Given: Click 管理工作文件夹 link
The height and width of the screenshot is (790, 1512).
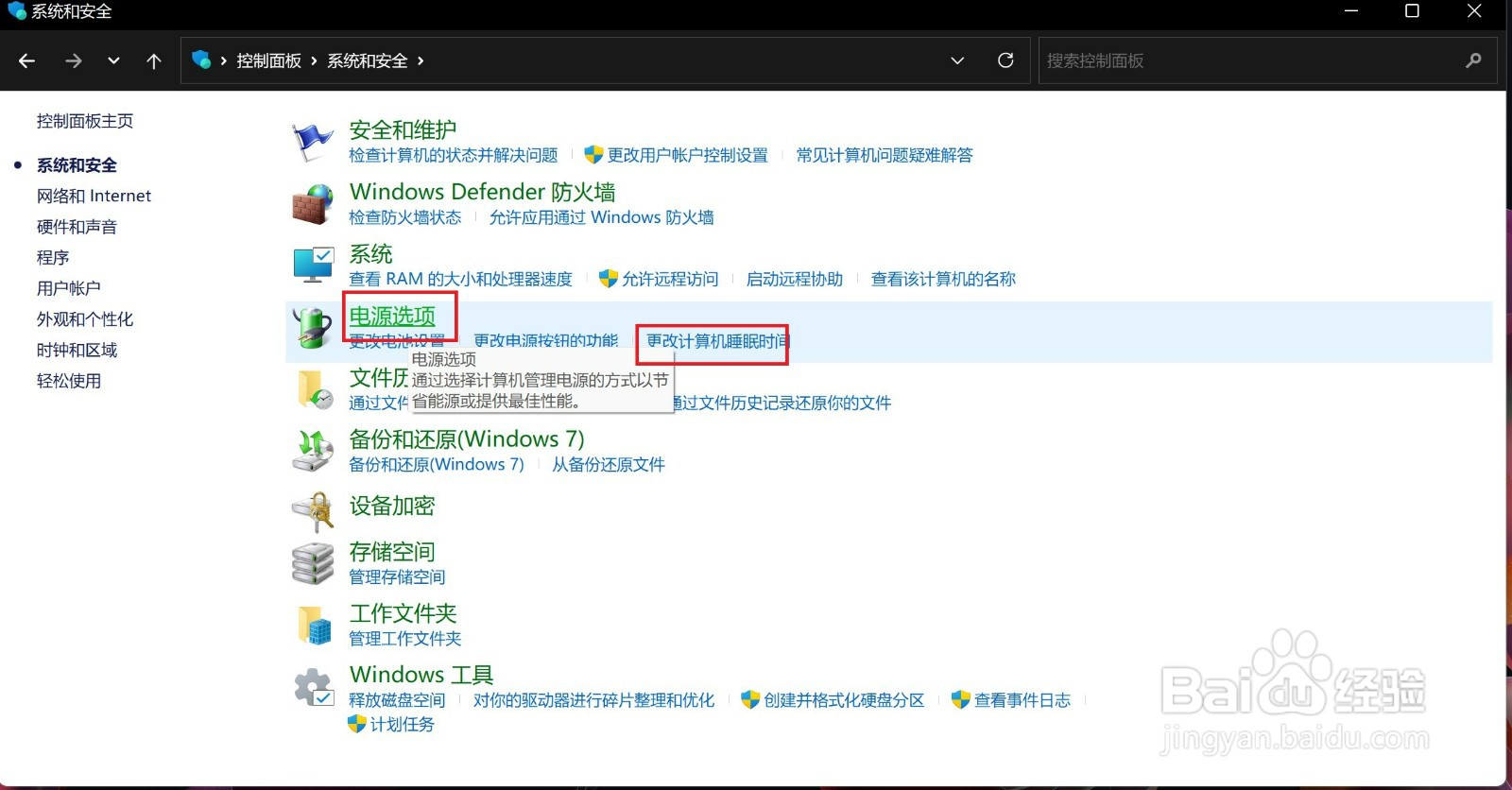Looking at the screenshot, I should (x=405, y=638).
